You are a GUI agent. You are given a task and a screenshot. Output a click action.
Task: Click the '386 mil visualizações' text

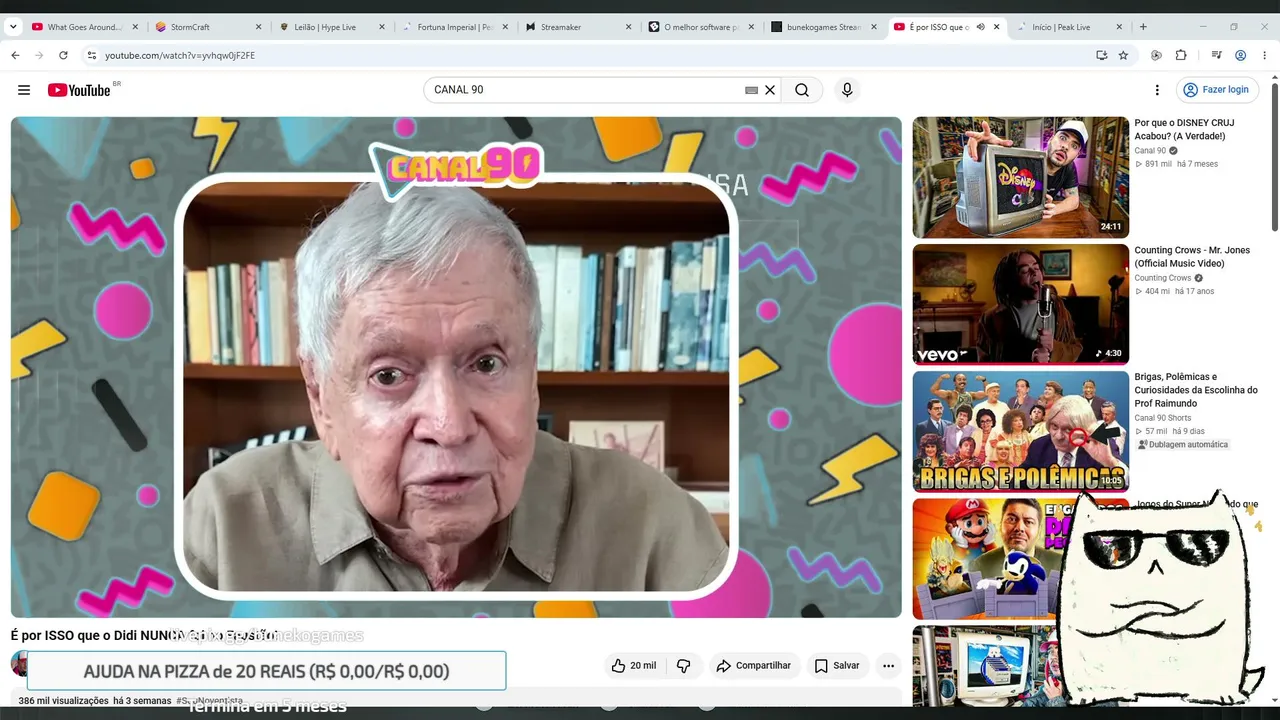tap(63, 701)
